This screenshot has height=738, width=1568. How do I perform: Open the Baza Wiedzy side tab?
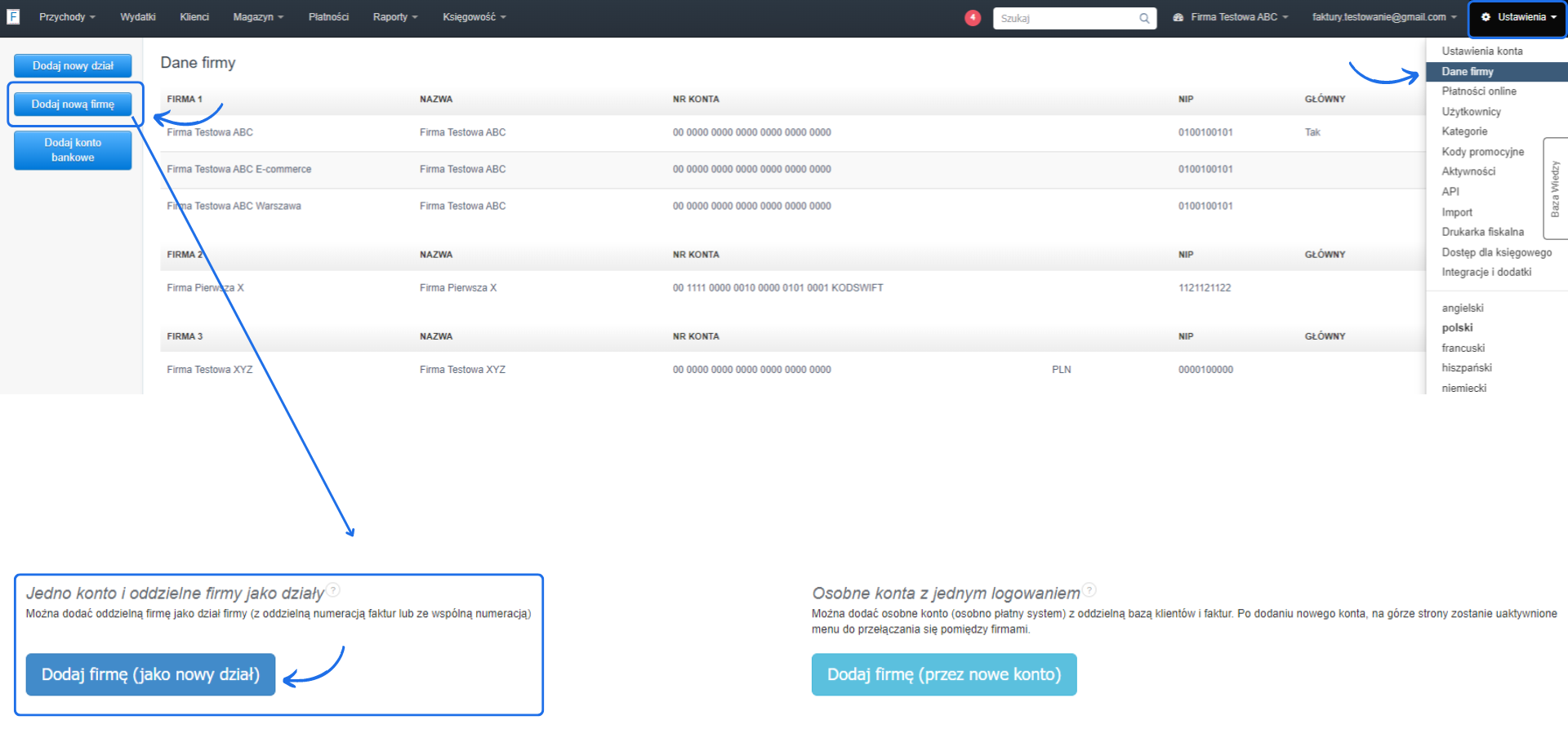[x=1555, y=189]
